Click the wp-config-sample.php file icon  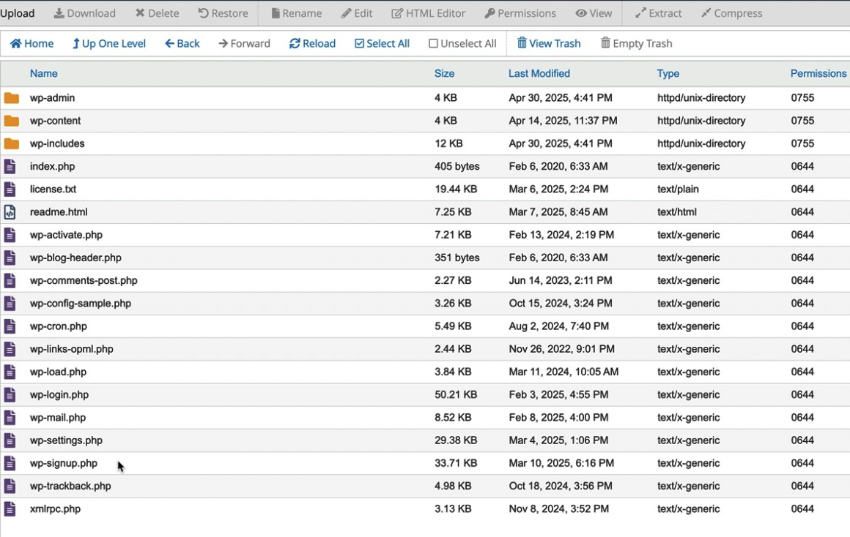click(10, 303)
